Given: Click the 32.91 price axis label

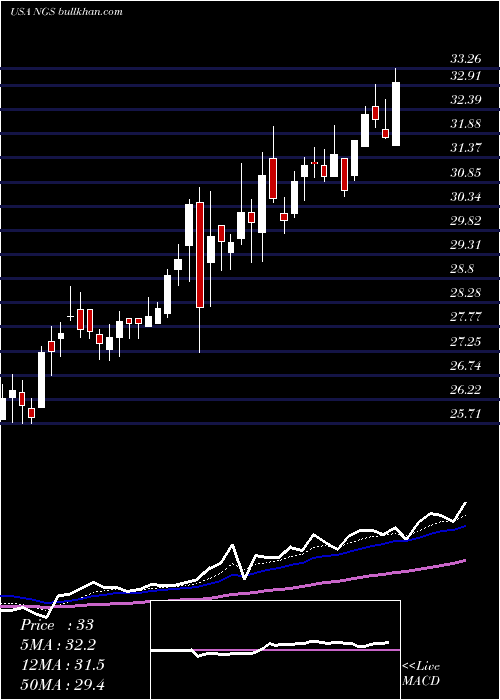Looking at the screenshot, I should (466, 75).
